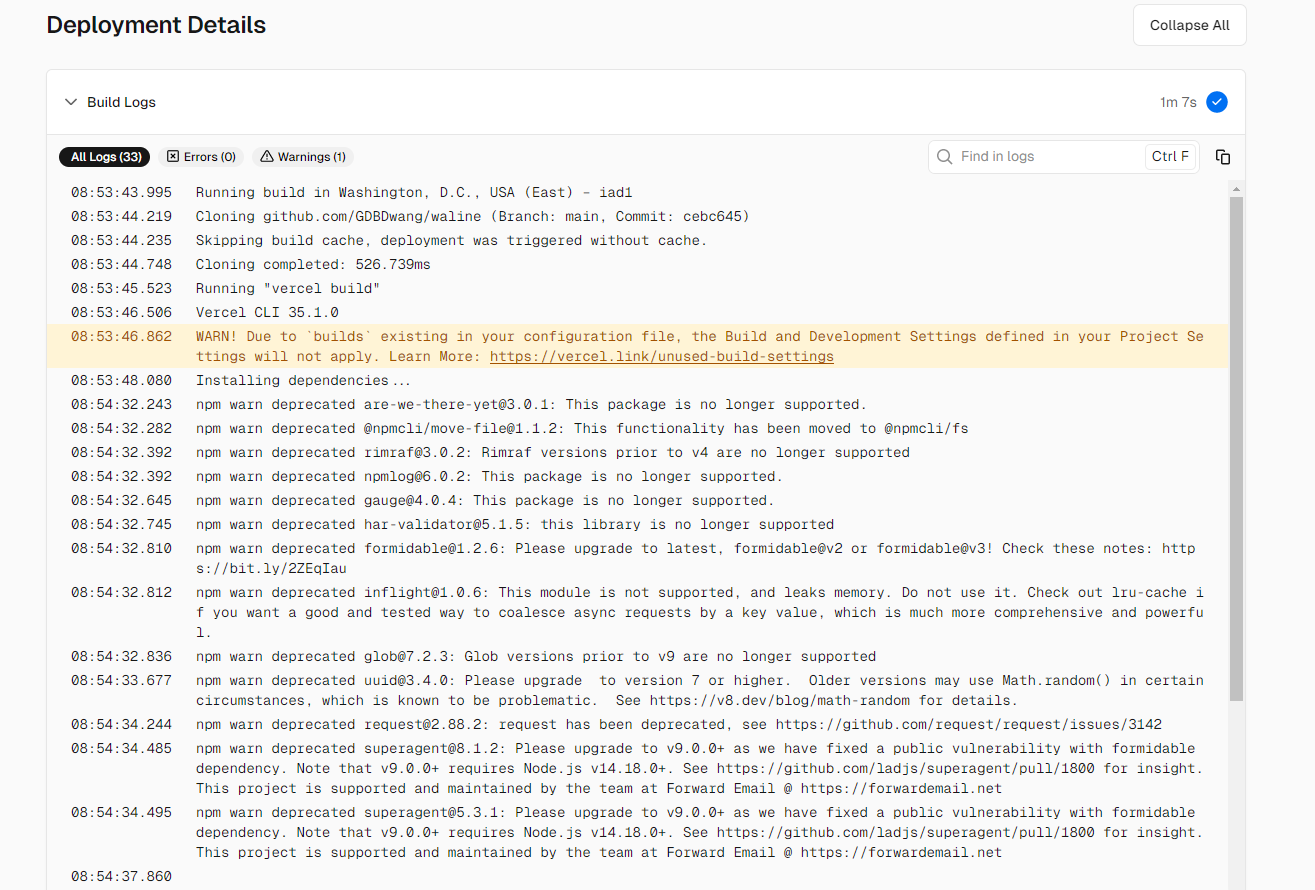Click the Ctrl F shortcut badge
Image resolution: width=1315 pixels, height=890 pixels.
(x=1170, y=157)
